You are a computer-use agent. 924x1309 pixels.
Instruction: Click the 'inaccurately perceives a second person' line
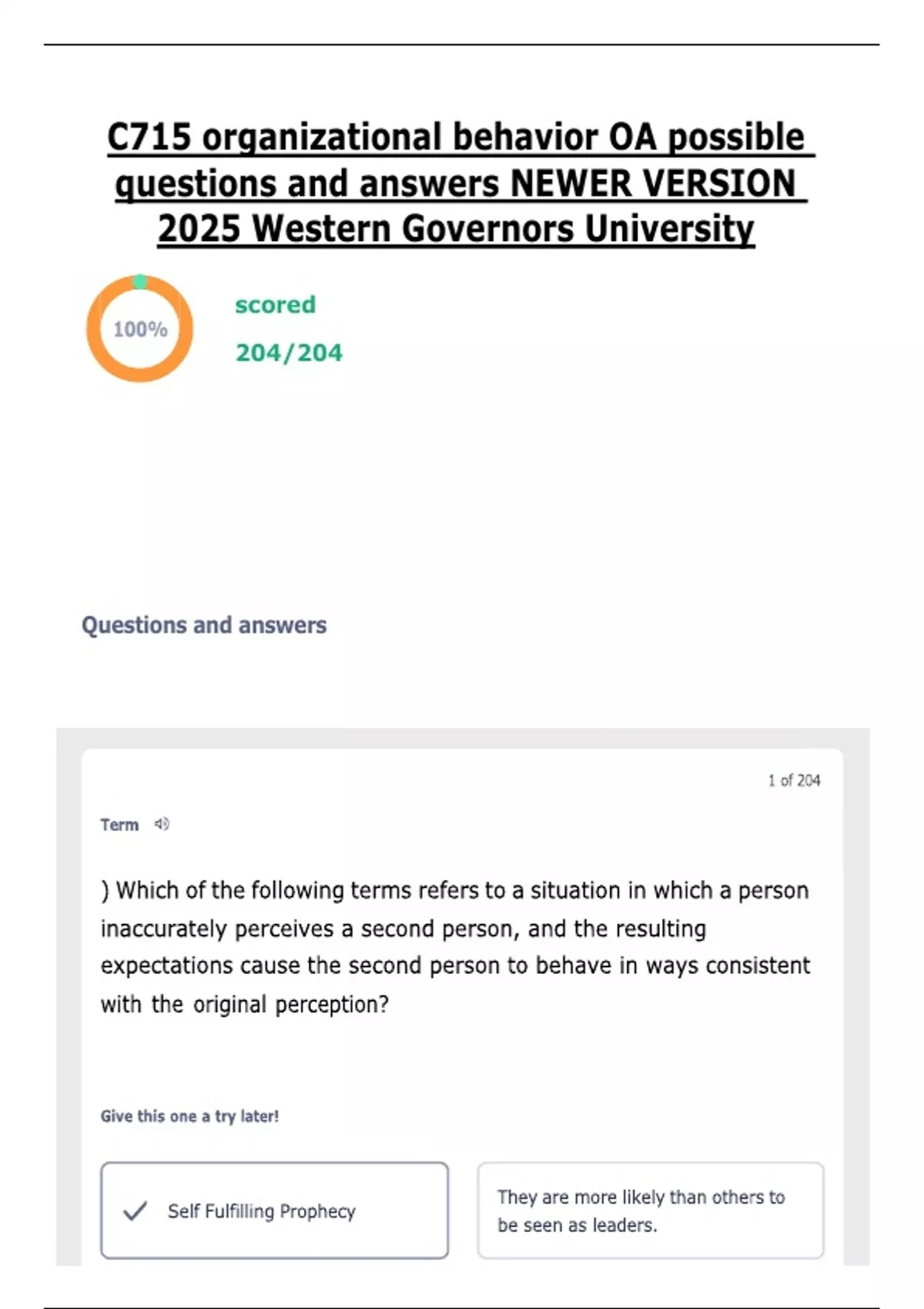[403, 929]
